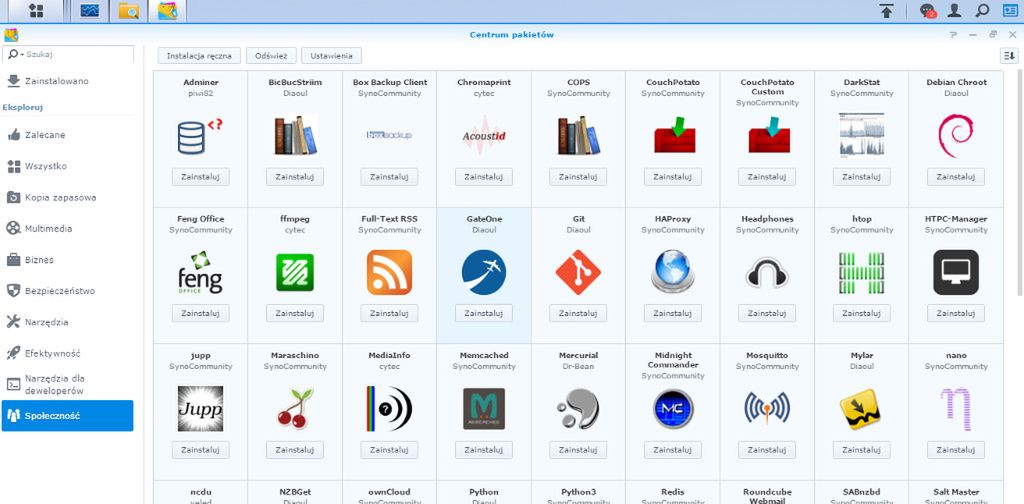Open the Mercurial droplet icon
This screenshot has height=504, width=1024.
[578, 409]
